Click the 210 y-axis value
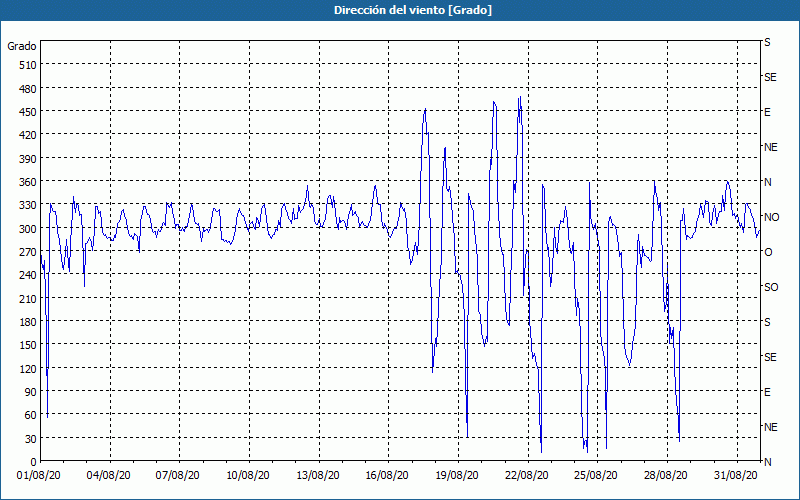The width and height of the screenshot is (800, 500). 28,298
